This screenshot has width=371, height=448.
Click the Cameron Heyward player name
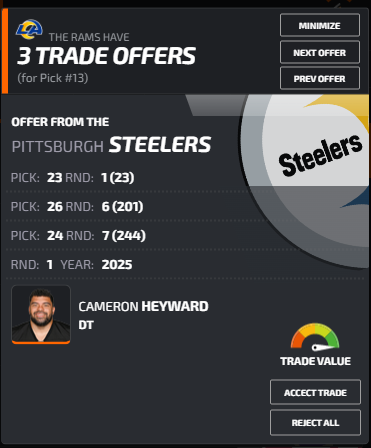click(x=143, y=306)
